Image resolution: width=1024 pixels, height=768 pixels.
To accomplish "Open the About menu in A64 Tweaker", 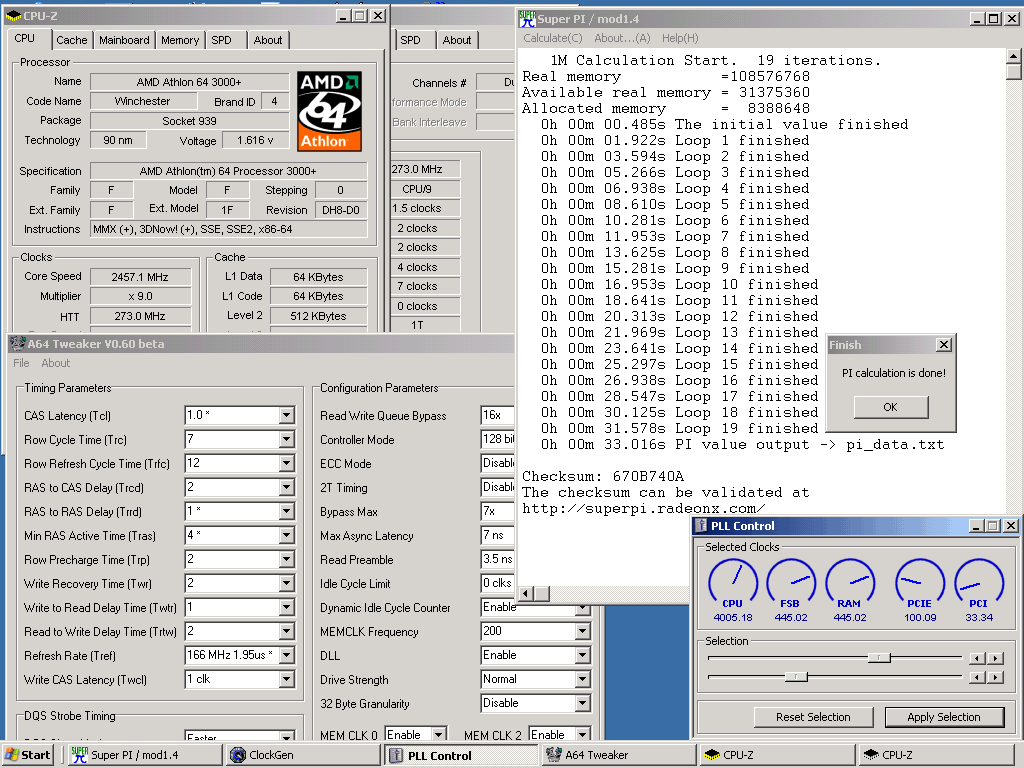I will [56, 363].
